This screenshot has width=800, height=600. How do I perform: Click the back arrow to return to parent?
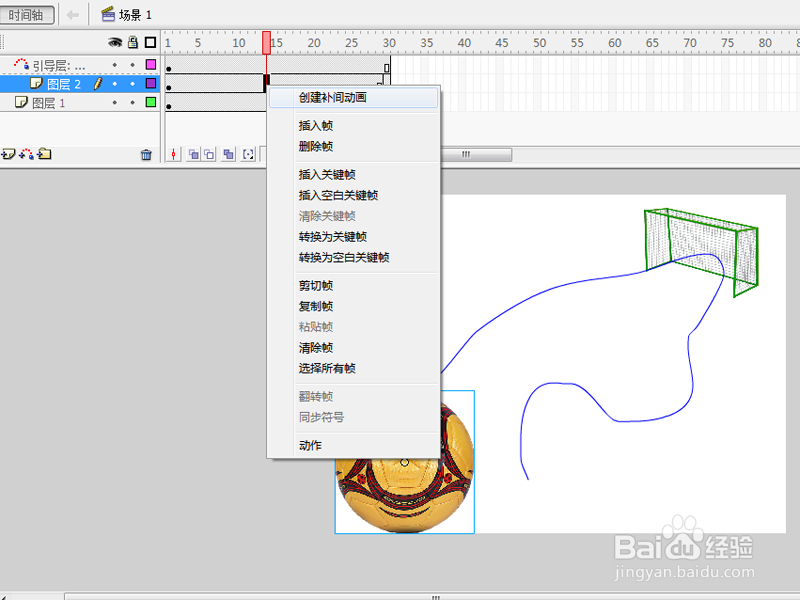[x=73, y=15]
